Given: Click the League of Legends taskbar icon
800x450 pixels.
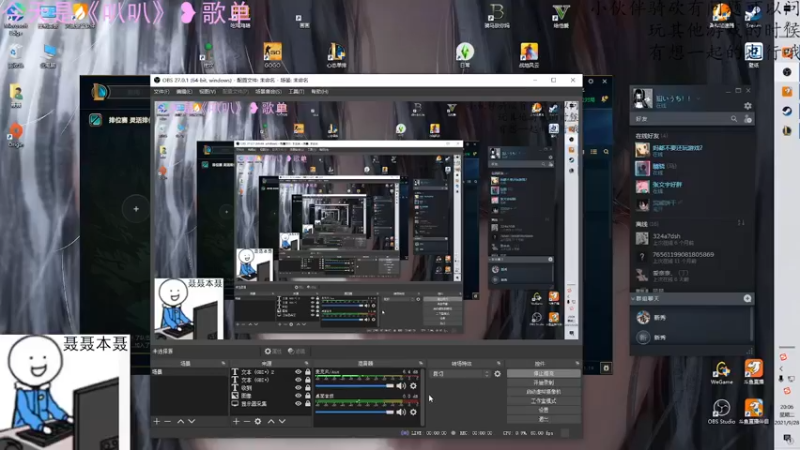Looking at the screenshot, I should tap(787, 131).
